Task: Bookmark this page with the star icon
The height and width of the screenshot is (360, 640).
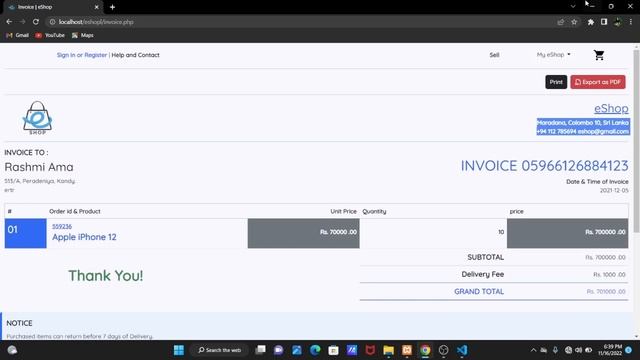Action: (574, 22)
